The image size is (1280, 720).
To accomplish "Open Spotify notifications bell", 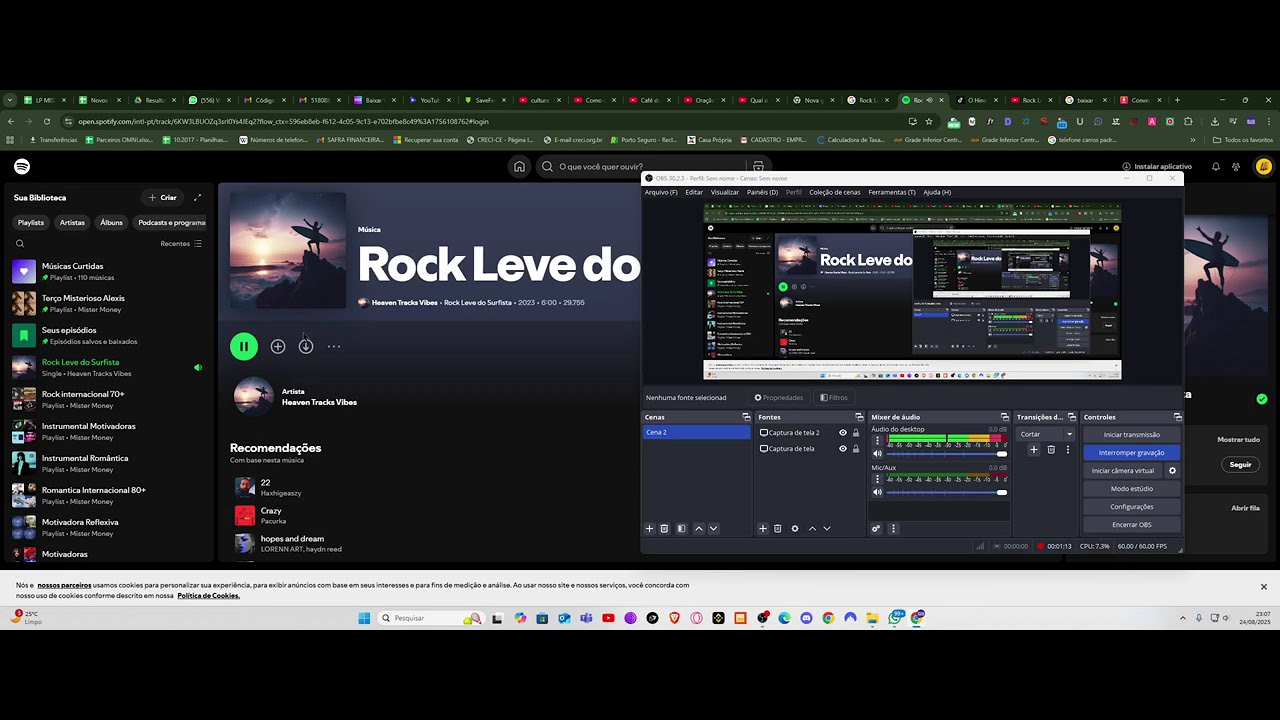I will 1216,167.
